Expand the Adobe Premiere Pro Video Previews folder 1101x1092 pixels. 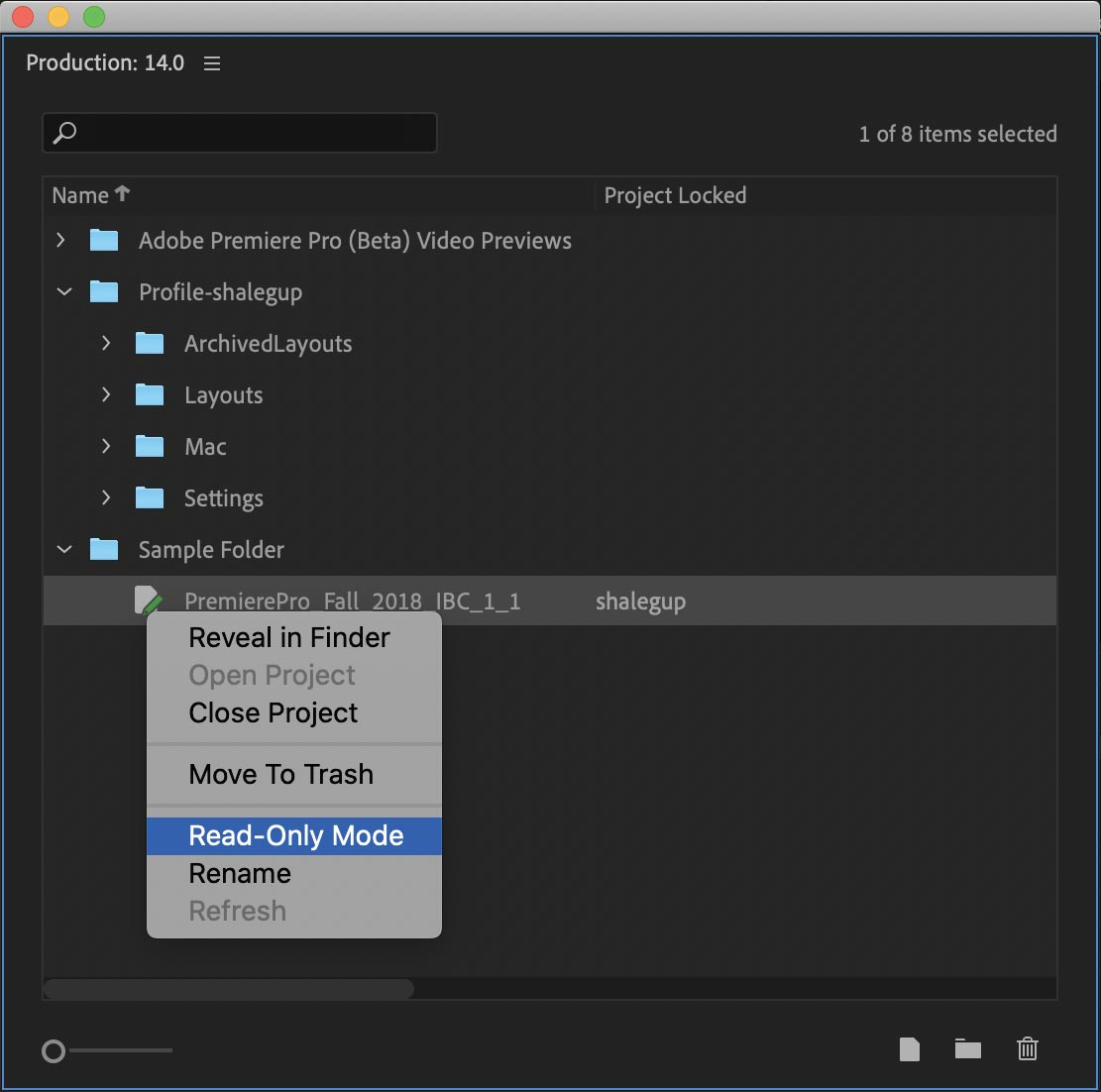(61, 240)
